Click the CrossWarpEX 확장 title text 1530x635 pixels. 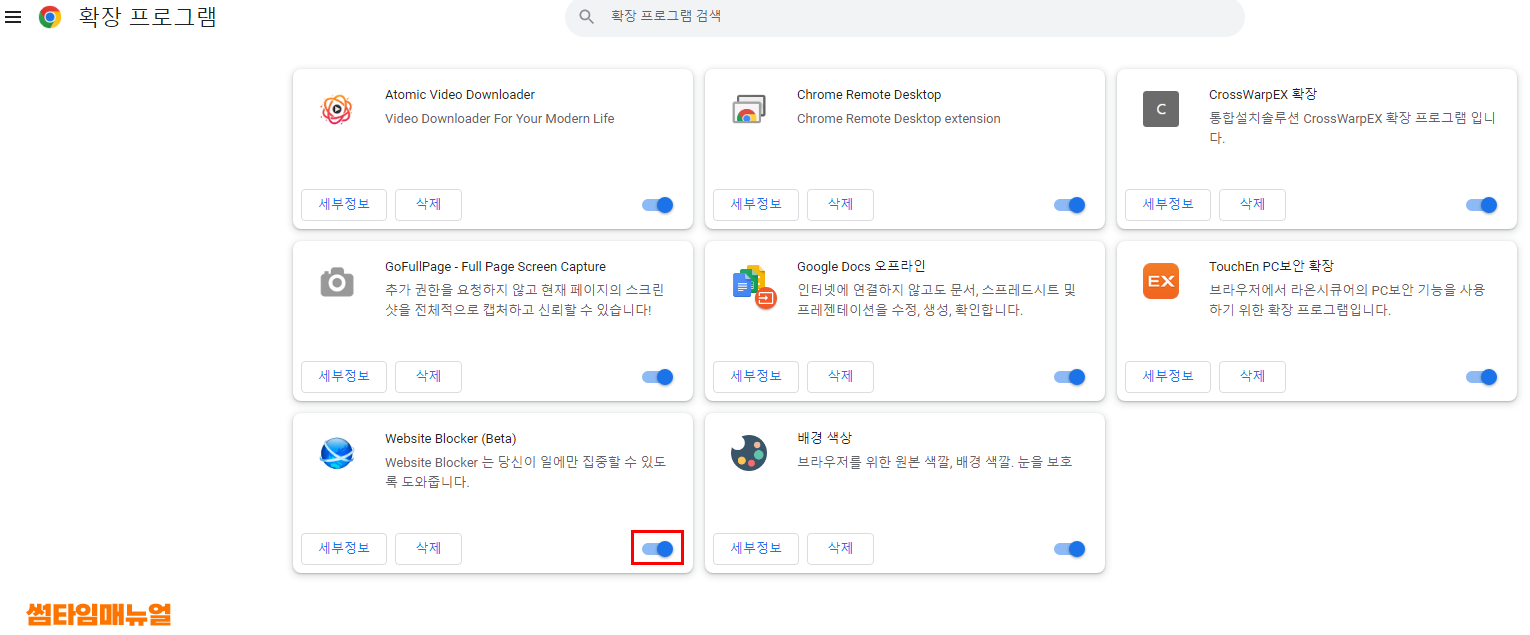1263,95
